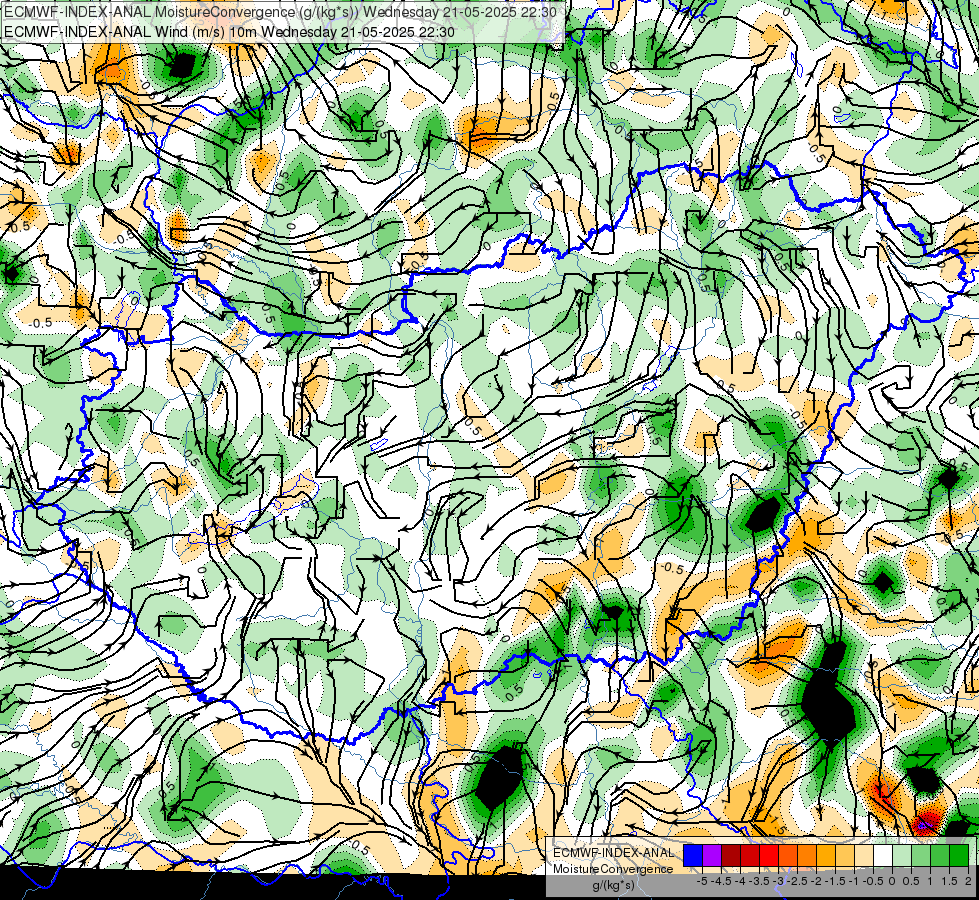Click the '-5' legend tick label
Screen dimensions: 979x900
click(x=702, y=881)
